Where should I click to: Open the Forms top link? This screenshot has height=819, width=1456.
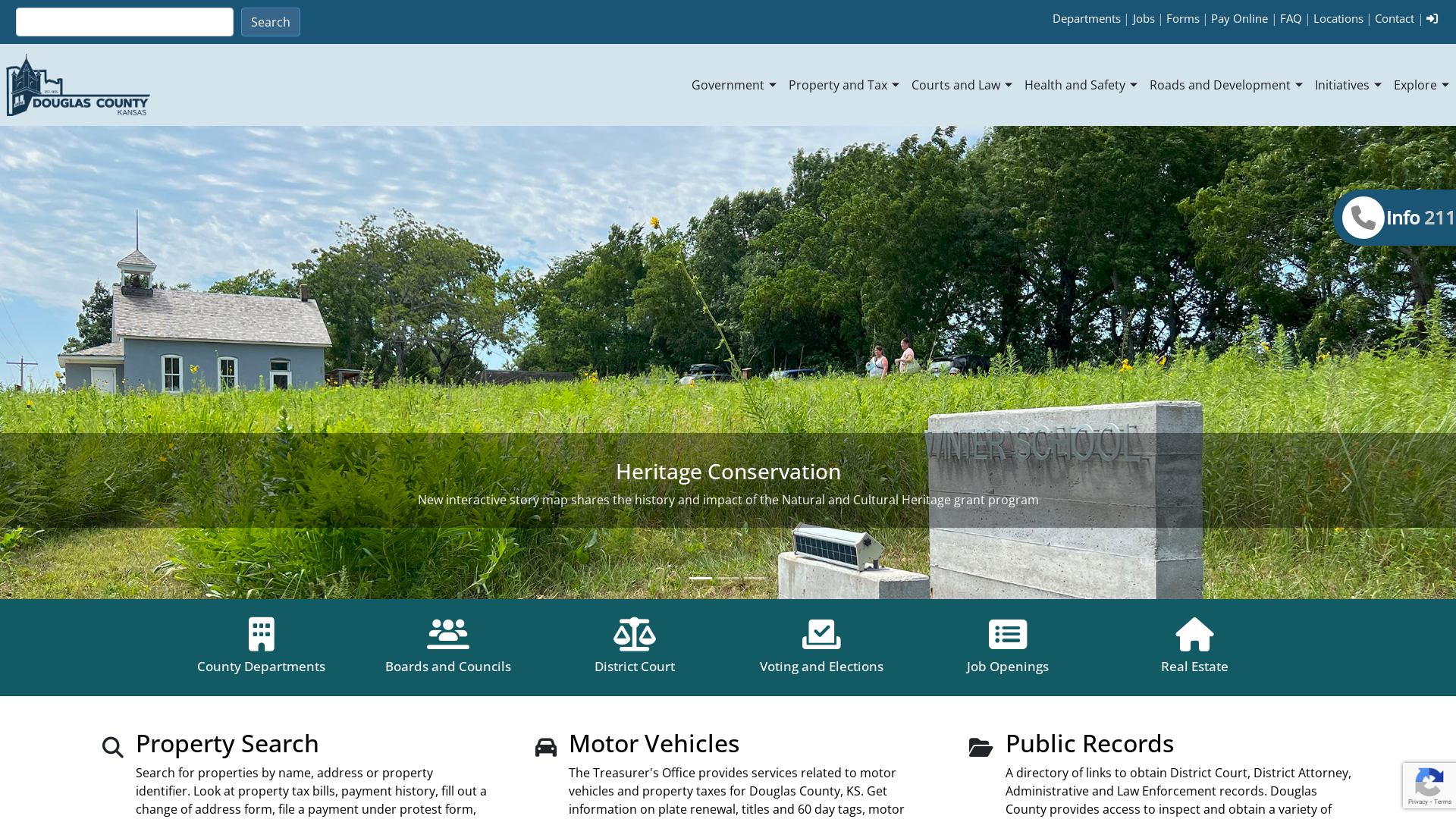click(1183, 19)
